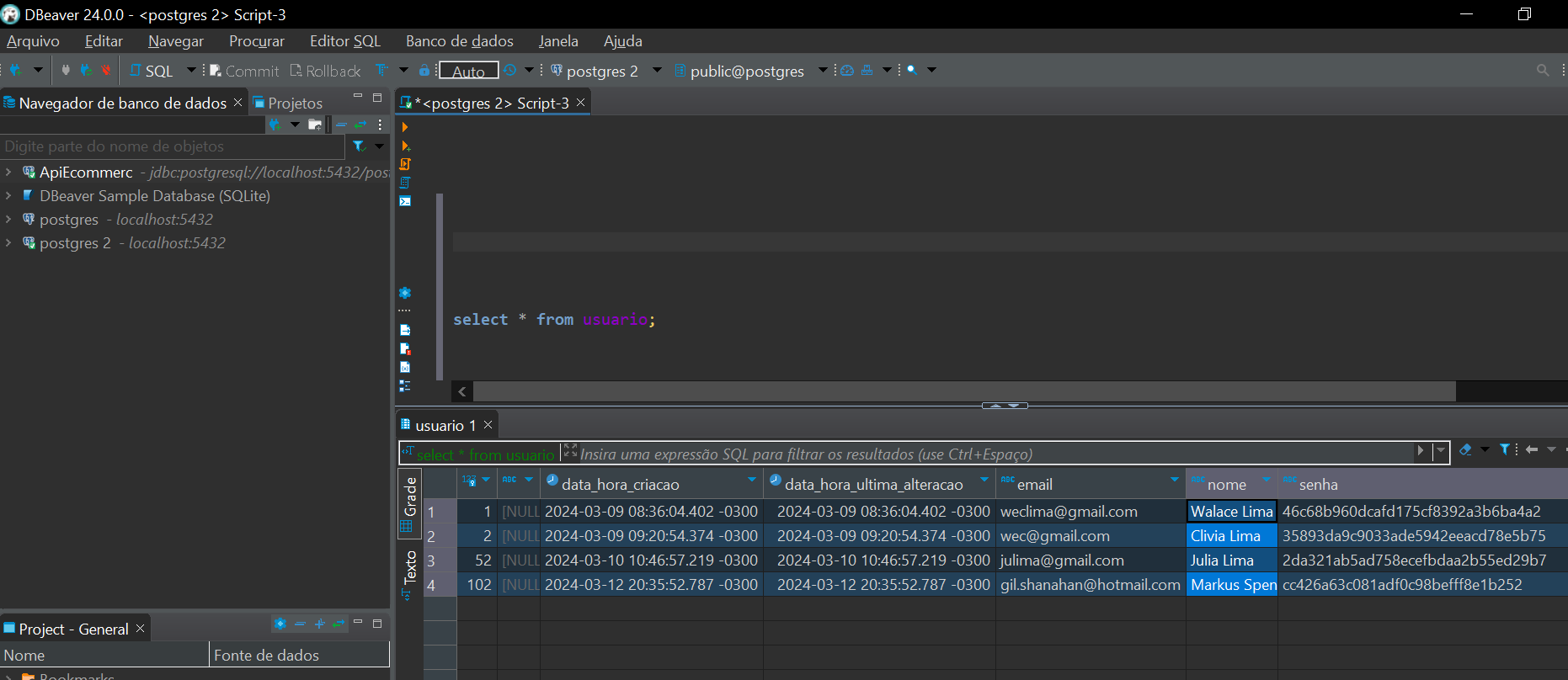Click the results back navigation arrow
Image resolution: width=1568 pixels, height=680 pixels.
[x=1532, y=449]
